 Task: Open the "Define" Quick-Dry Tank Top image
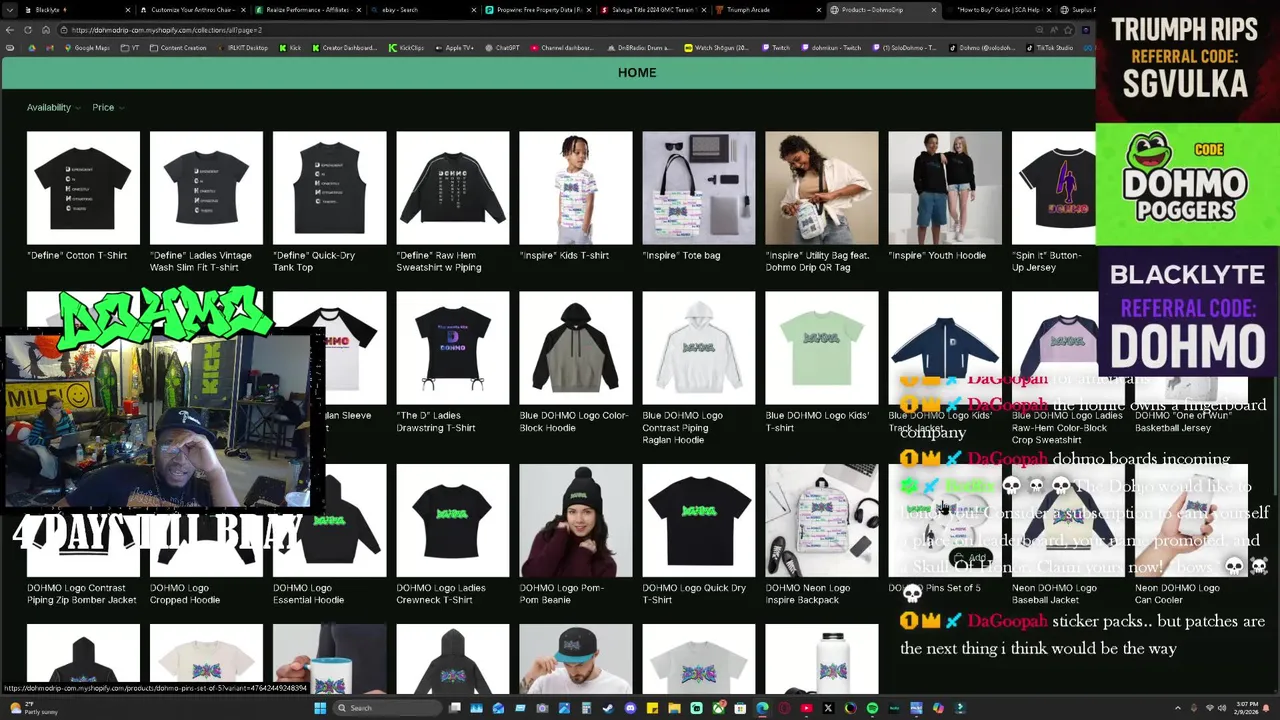pos(329,188)
